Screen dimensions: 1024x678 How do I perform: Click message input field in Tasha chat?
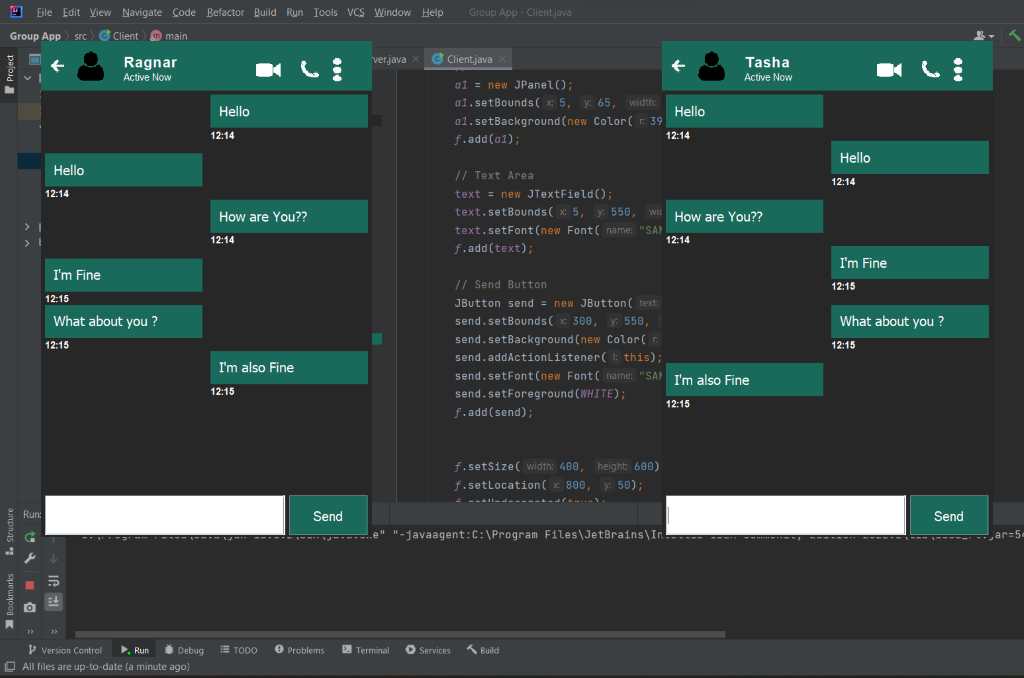[x=786, y=515]
